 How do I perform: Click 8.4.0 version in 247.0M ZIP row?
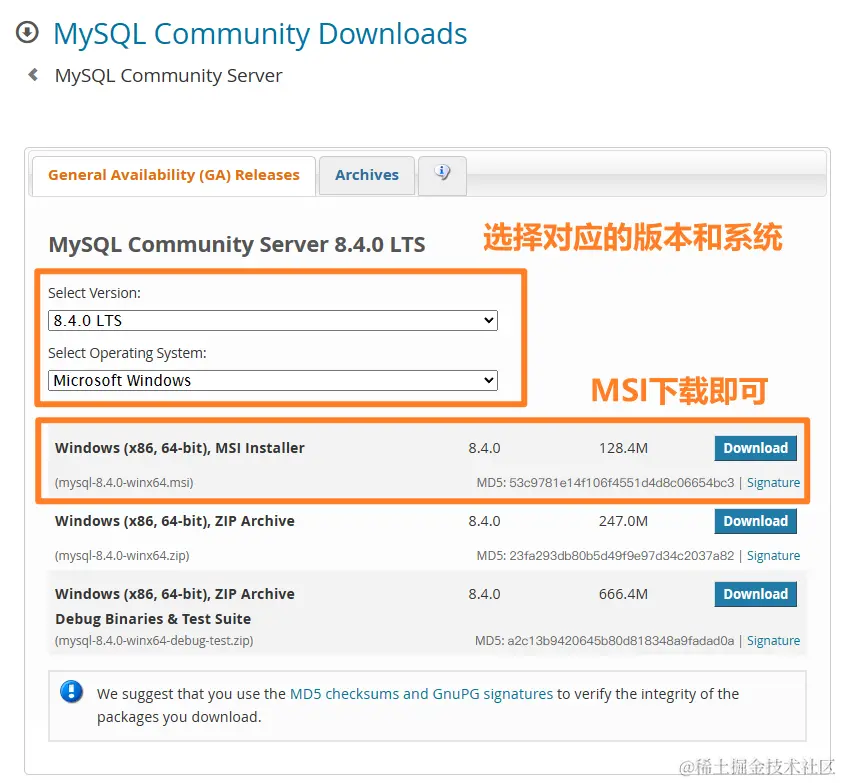coord(484,521)
